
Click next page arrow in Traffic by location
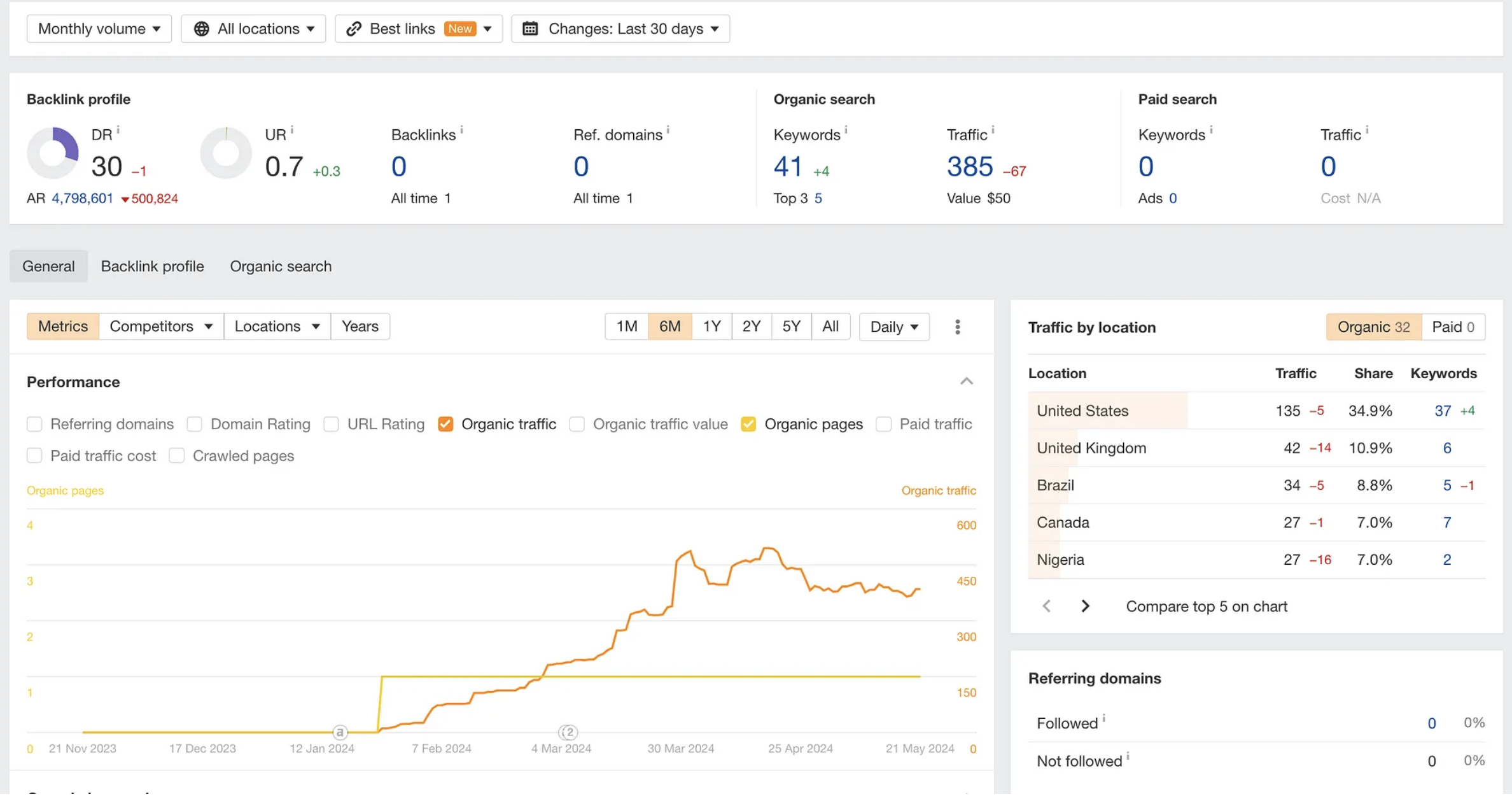(x=1085, y=606)
